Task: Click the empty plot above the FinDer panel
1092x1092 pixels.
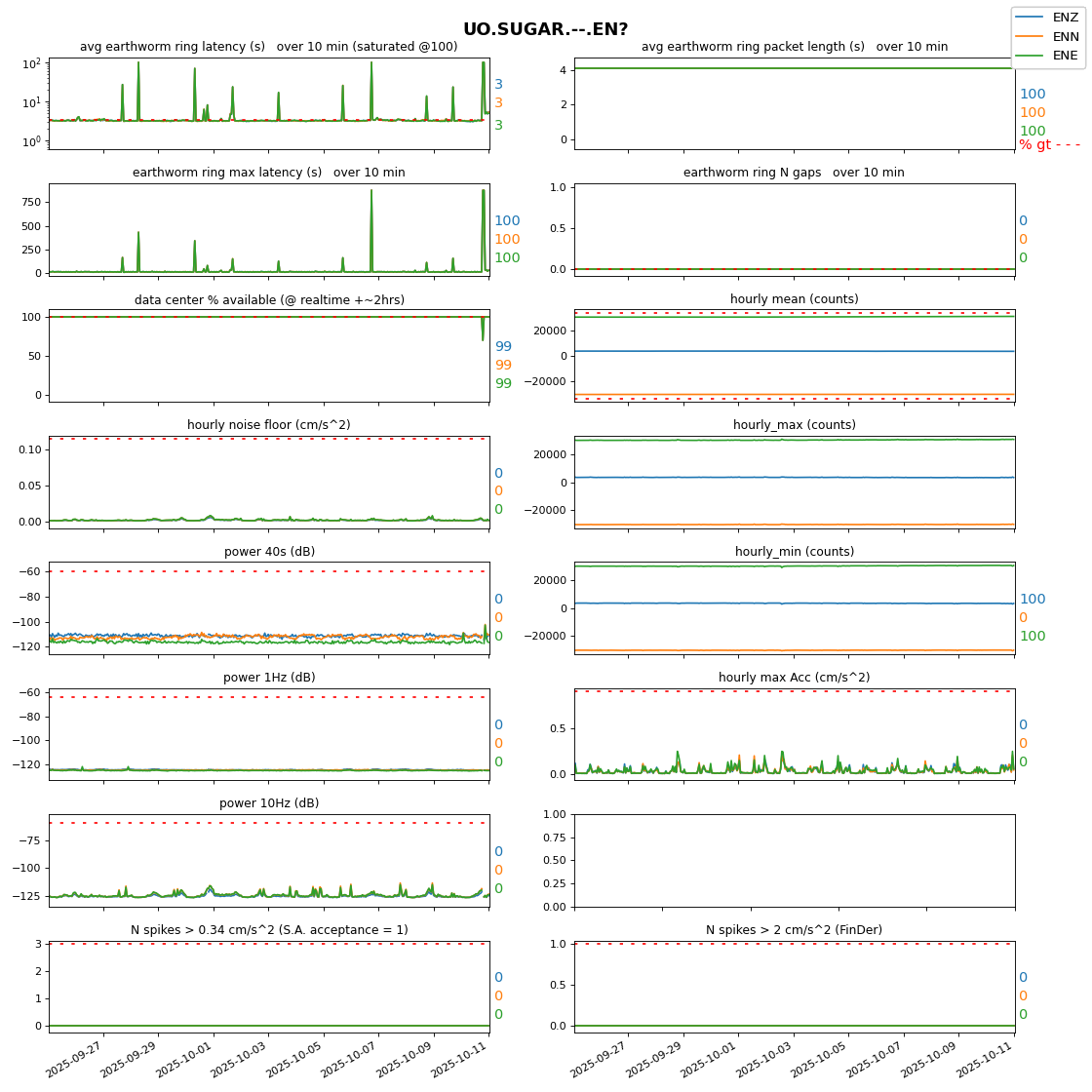Action: [794, 860]
